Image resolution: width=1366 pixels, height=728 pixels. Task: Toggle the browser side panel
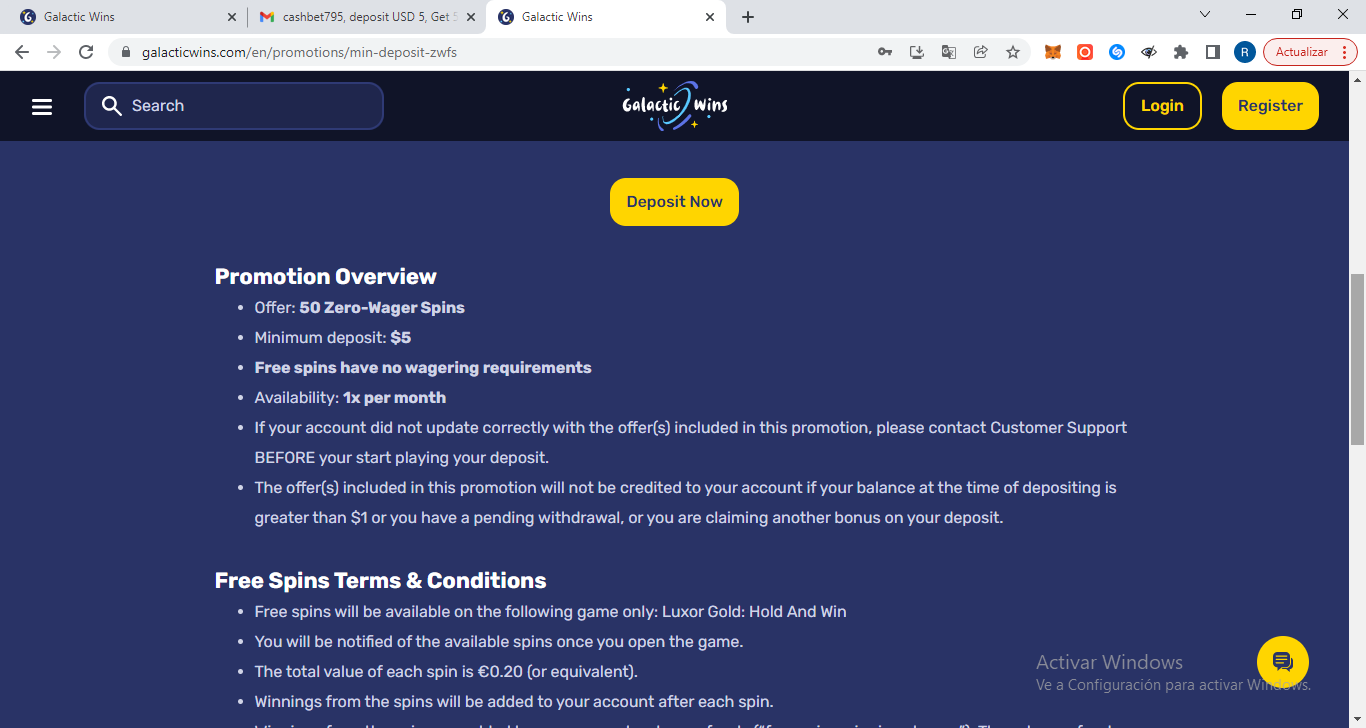pos(1213,52)
